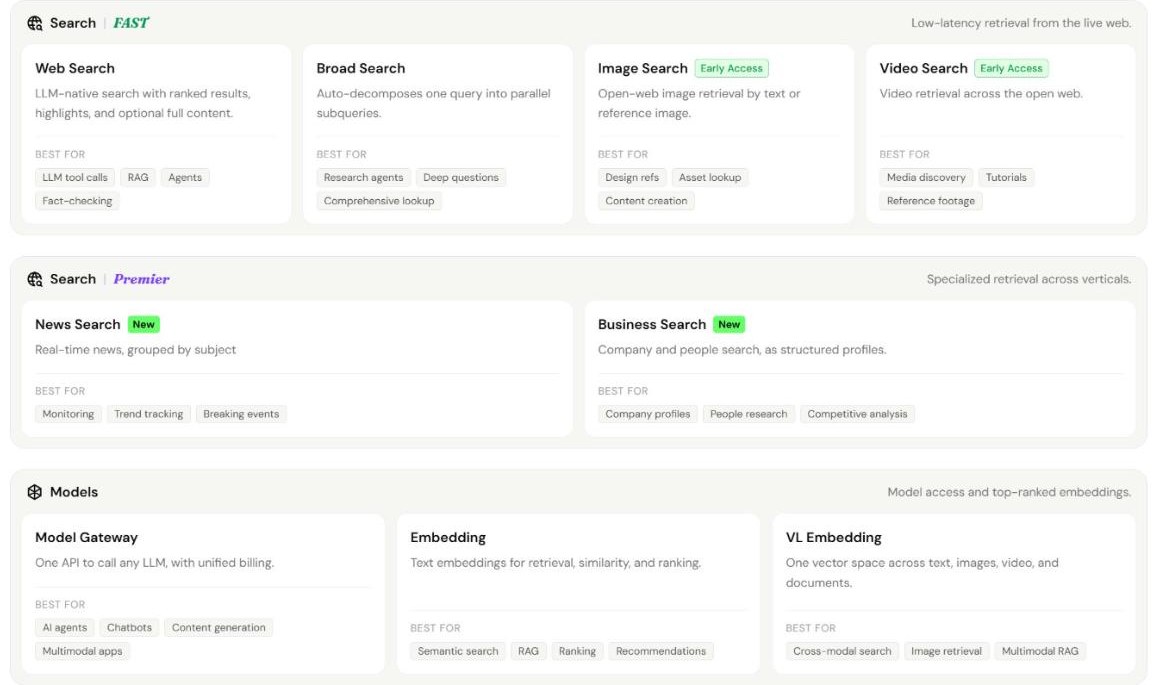Select the Design refs tag
The height and width of the screenshot is (685, 1160).
click(x=632, y=178)
